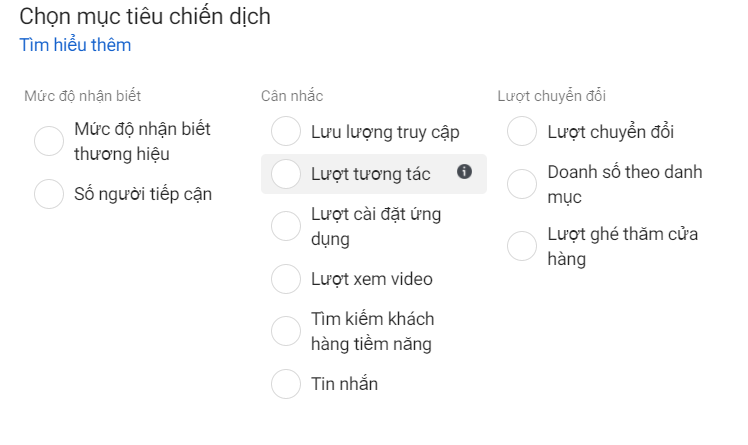
Task: Click the Cân nhắc column heading
Action: point(292,96)
